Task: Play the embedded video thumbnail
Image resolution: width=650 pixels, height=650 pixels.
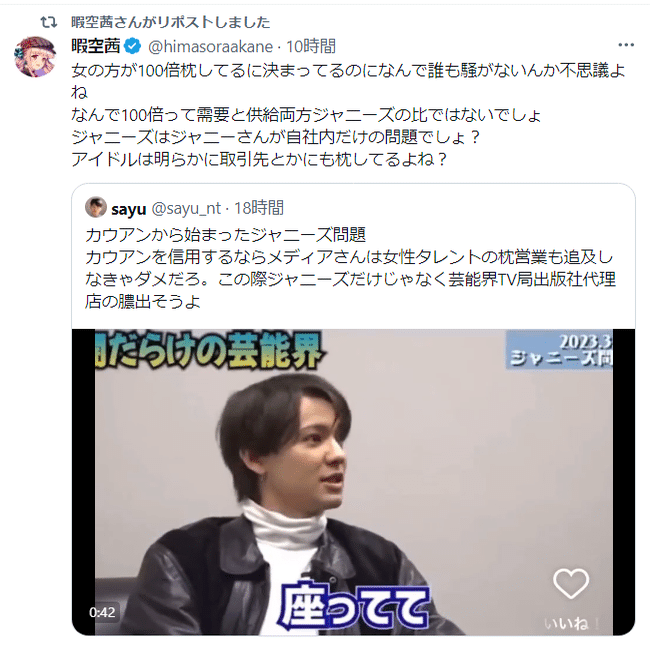Action: tap(353, 482)
